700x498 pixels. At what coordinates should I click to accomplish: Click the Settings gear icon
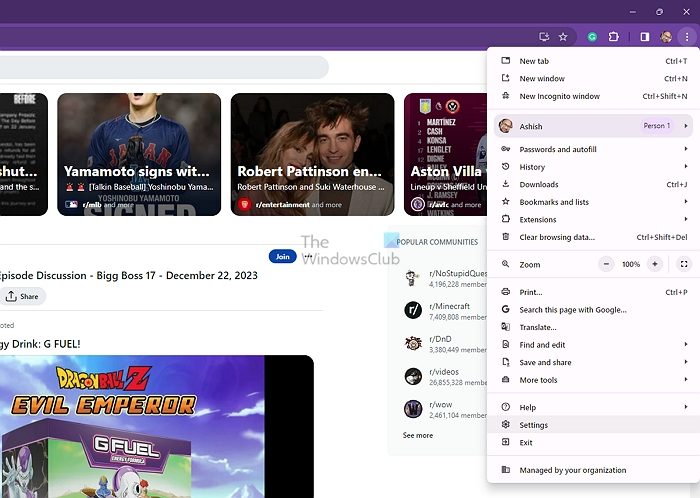tap(505, 424)
